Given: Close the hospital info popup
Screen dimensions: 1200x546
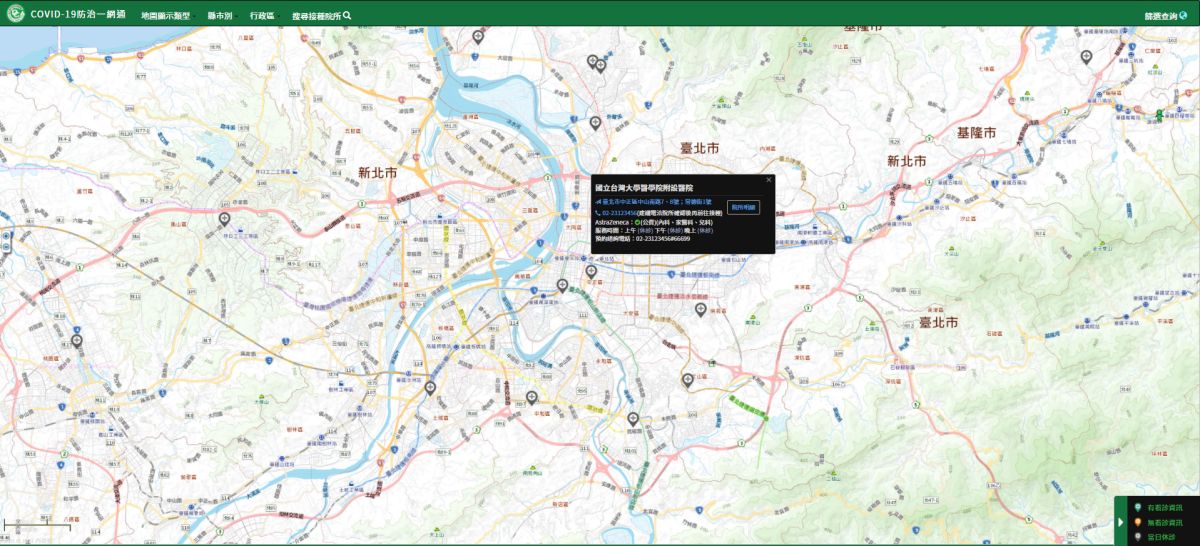Looking at the screenshot, I should (768, 180).
